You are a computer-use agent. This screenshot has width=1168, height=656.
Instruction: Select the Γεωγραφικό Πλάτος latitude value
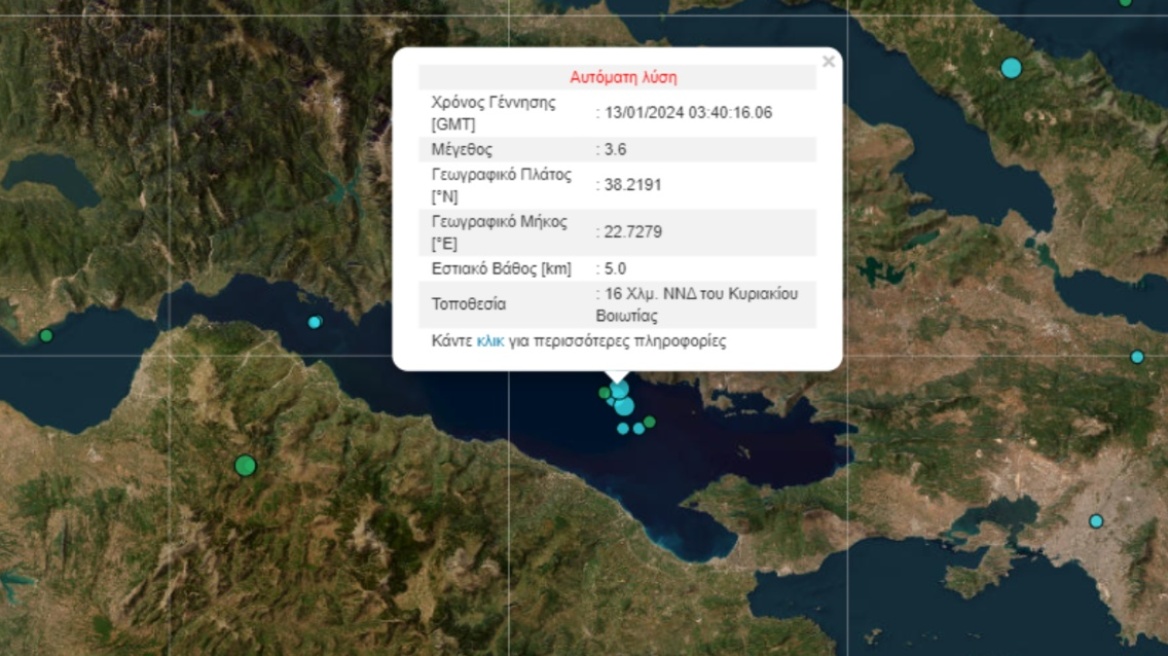click(632, 184)
